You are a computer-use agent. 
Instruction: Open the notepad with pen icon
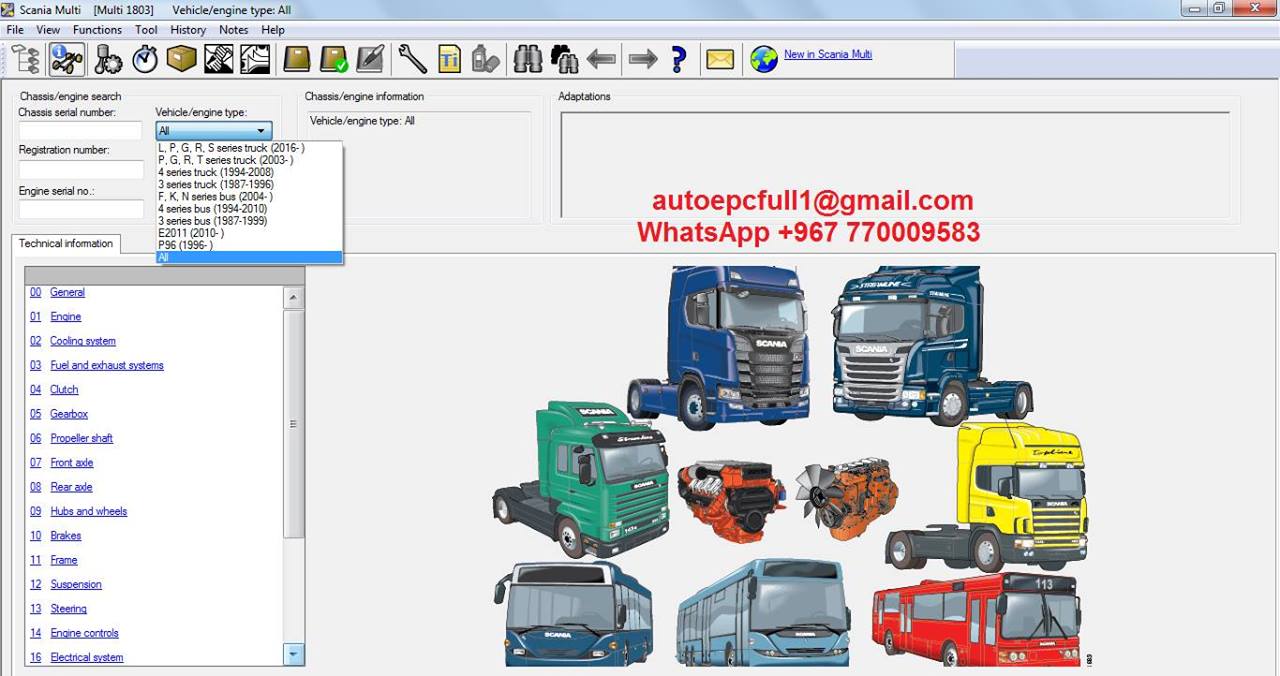click(x=370, y=59)
